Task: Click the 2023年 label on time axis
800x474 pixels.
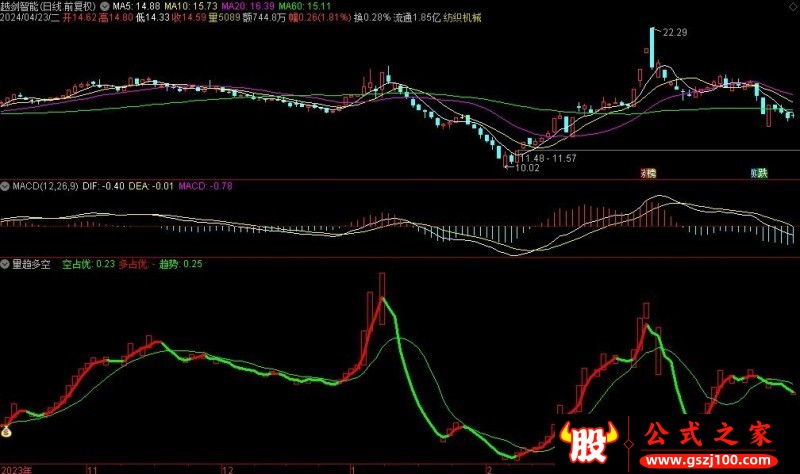Action: coord(17,469)
